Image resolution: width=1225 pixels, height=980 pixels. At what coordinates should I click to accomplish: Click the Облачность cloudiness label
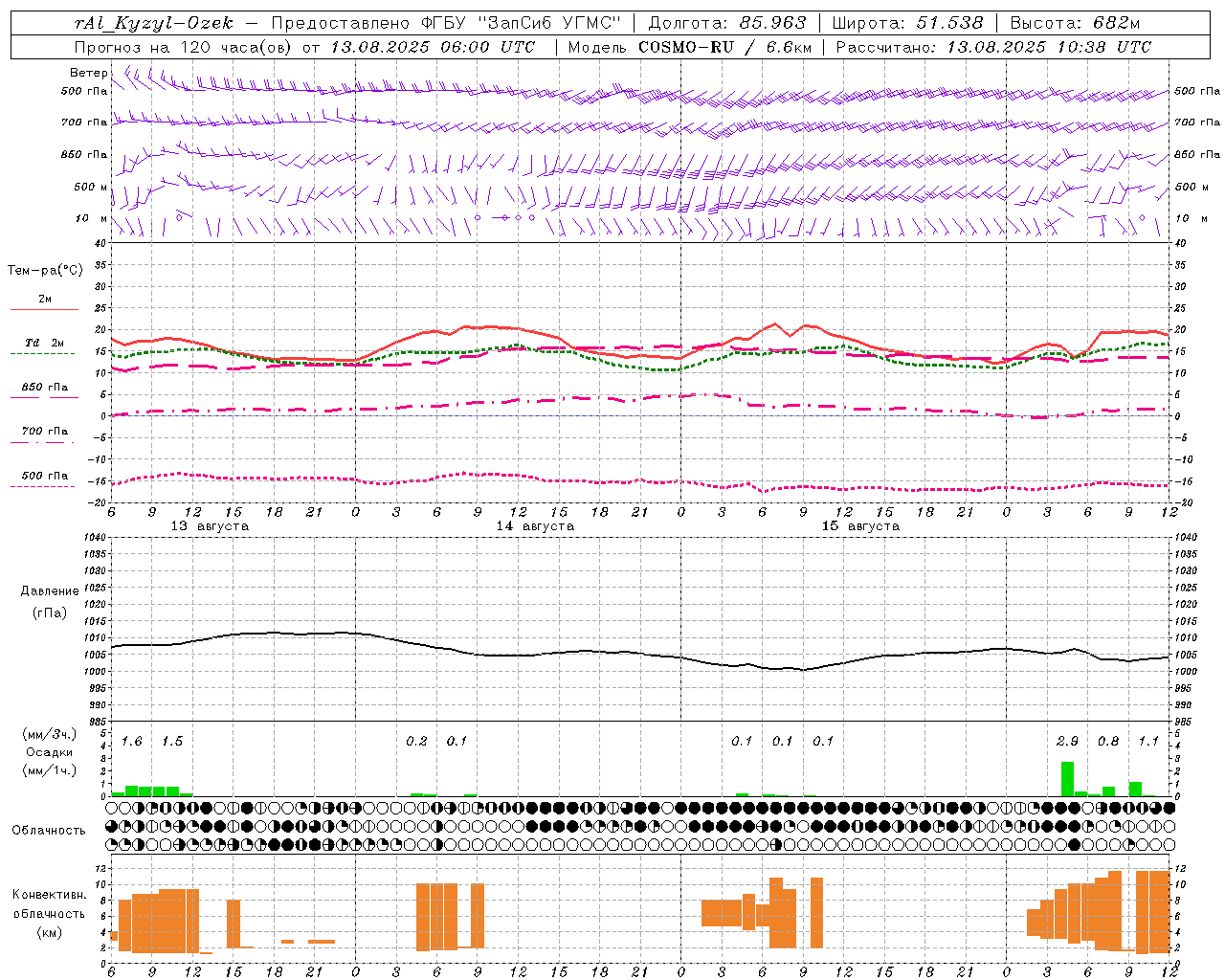(x=49, y=831)
